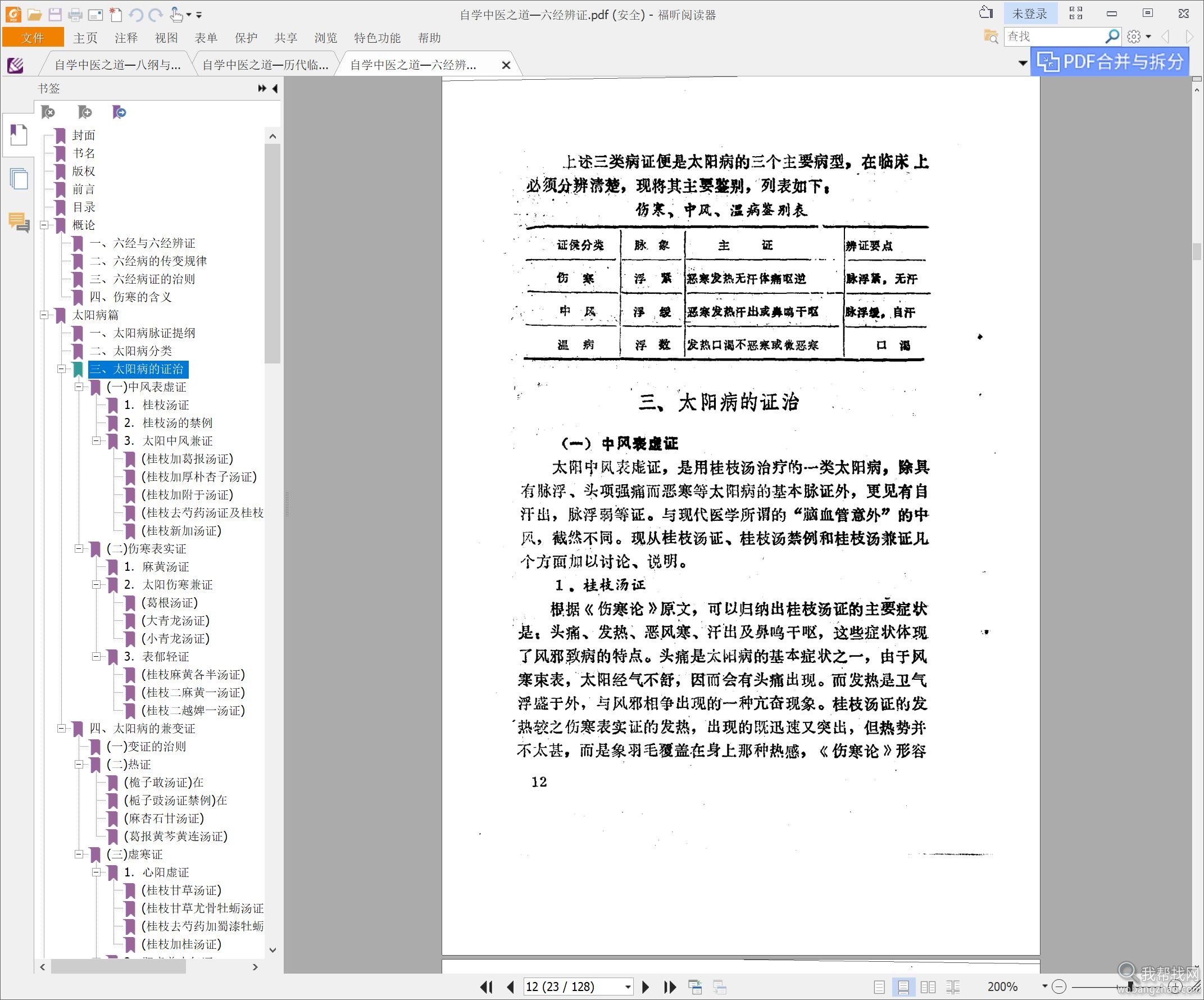
Task: Collapse the 太阳病篇 bookmark node
Action: (x=44, y=315)
